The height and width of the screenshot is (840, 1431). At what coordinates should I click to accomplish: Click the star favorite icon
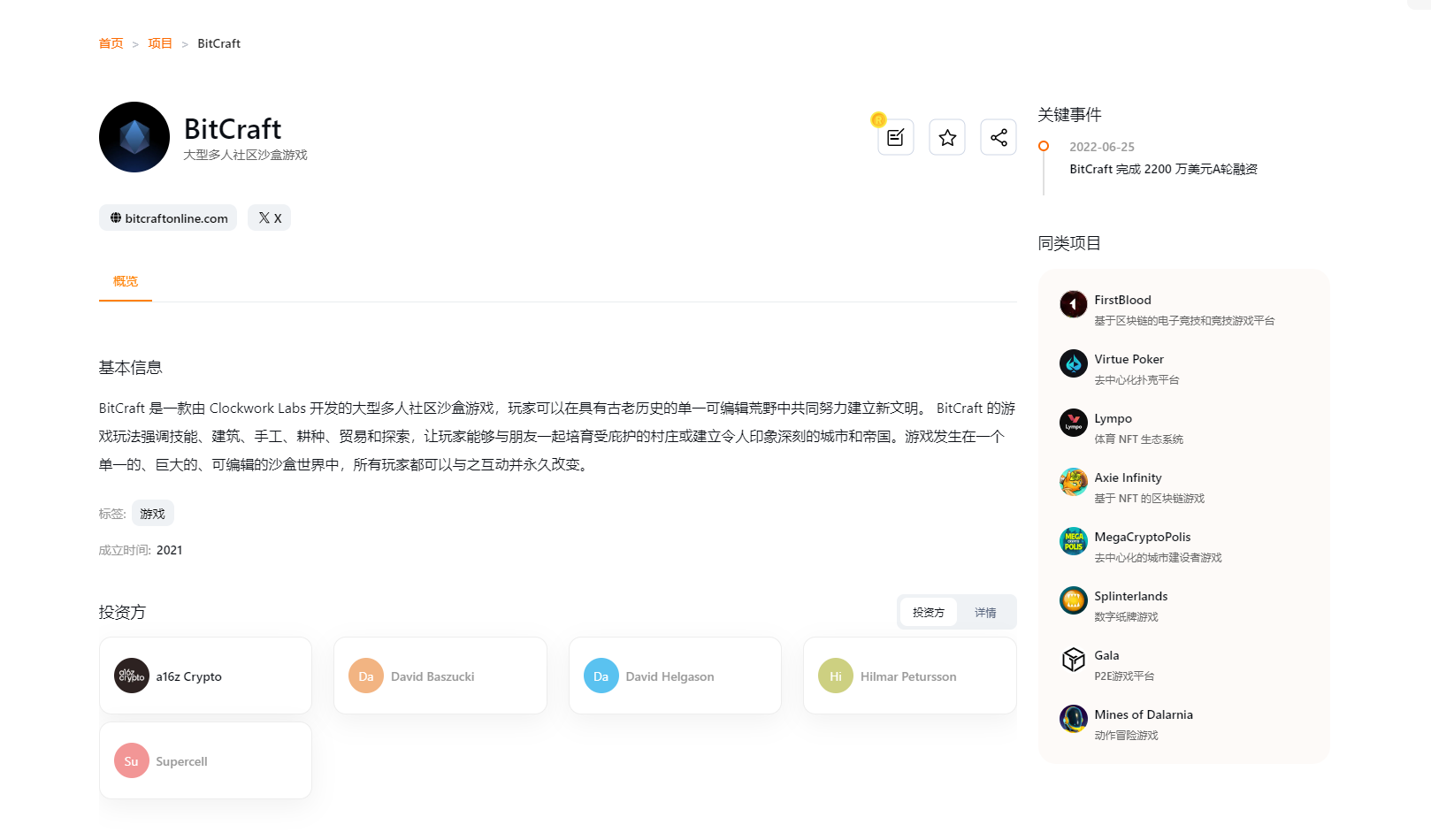coord(947,137)
